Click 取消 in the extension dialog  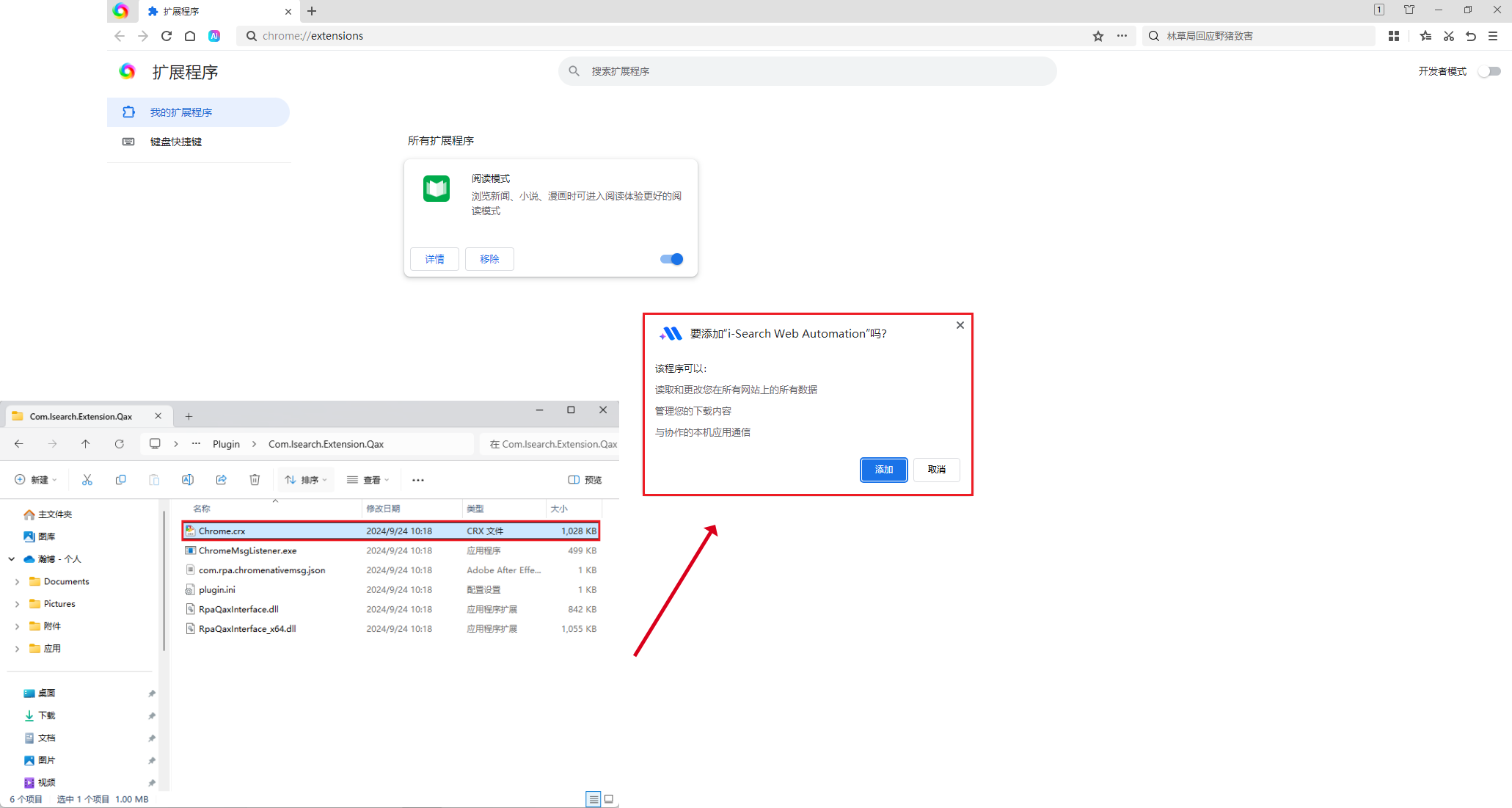936,470
